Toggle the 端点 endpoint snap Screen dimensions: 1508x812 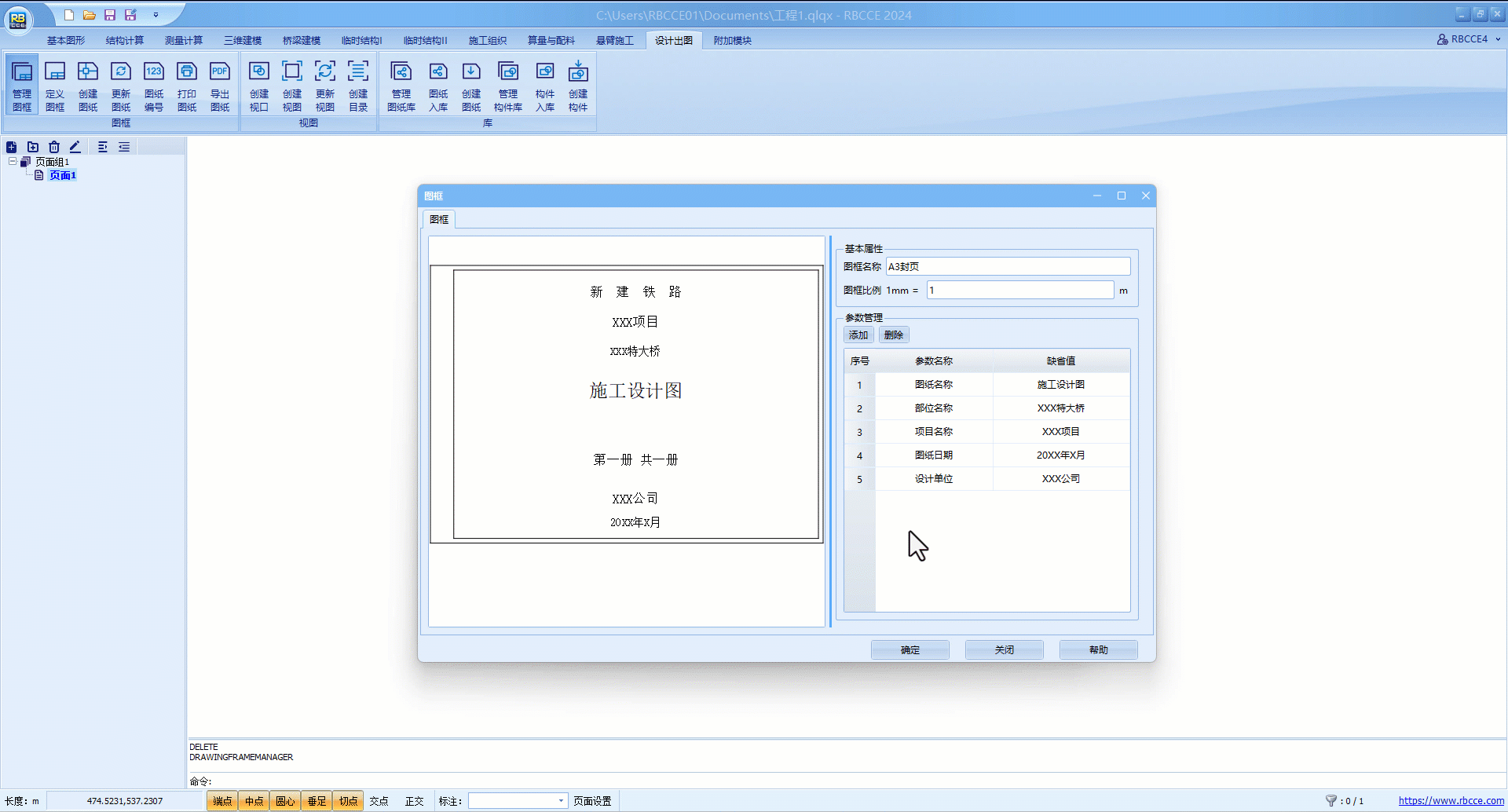(x=222, y=801)
